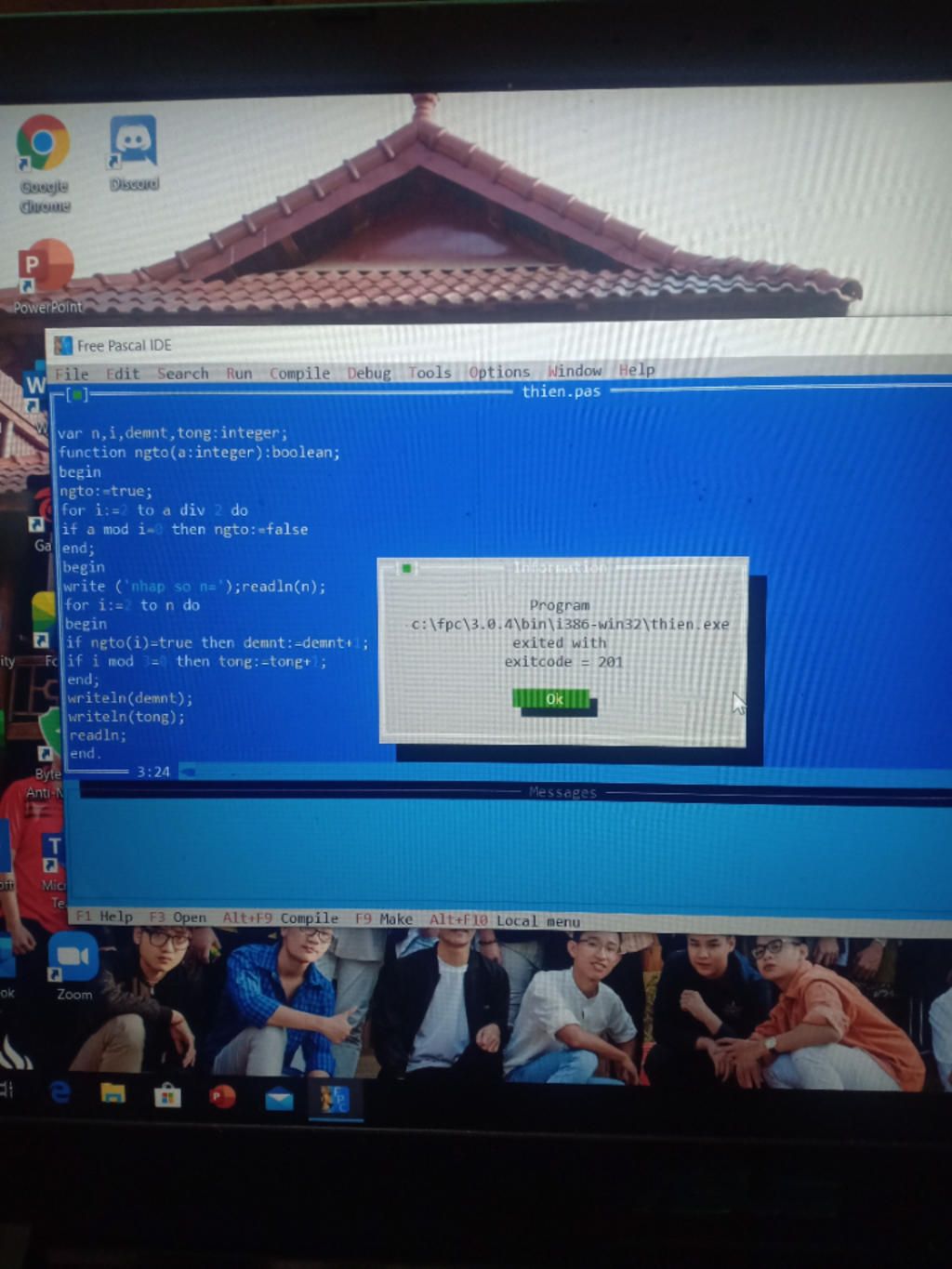This screenshot has height=1269, width=952.
Task: Click line 'for i:=2 to n do'
Action: [x=132, y=605]
